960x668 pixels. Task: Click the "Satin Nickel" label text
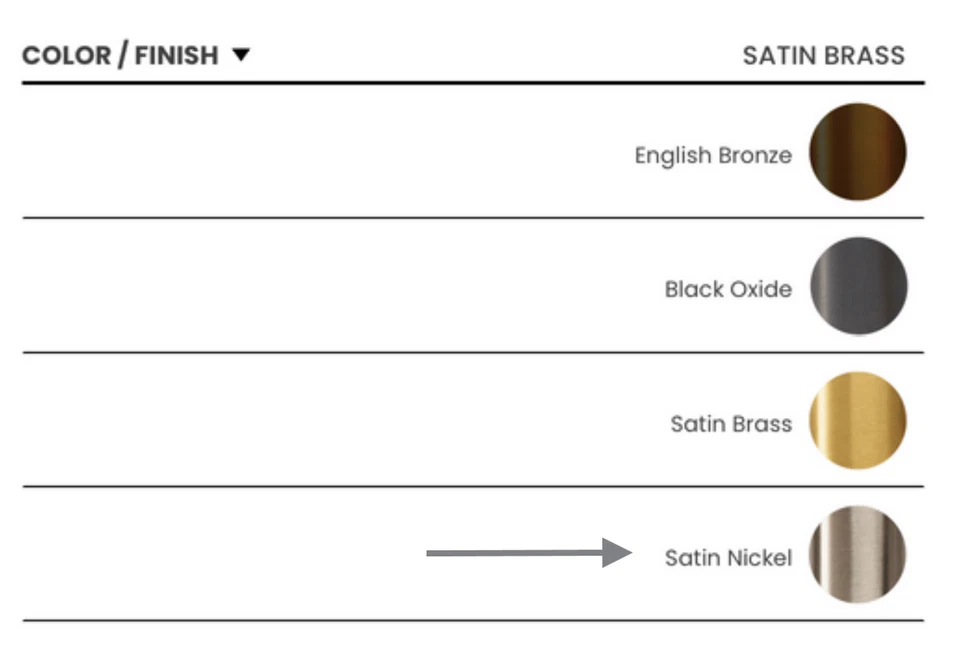click(728, 557)
